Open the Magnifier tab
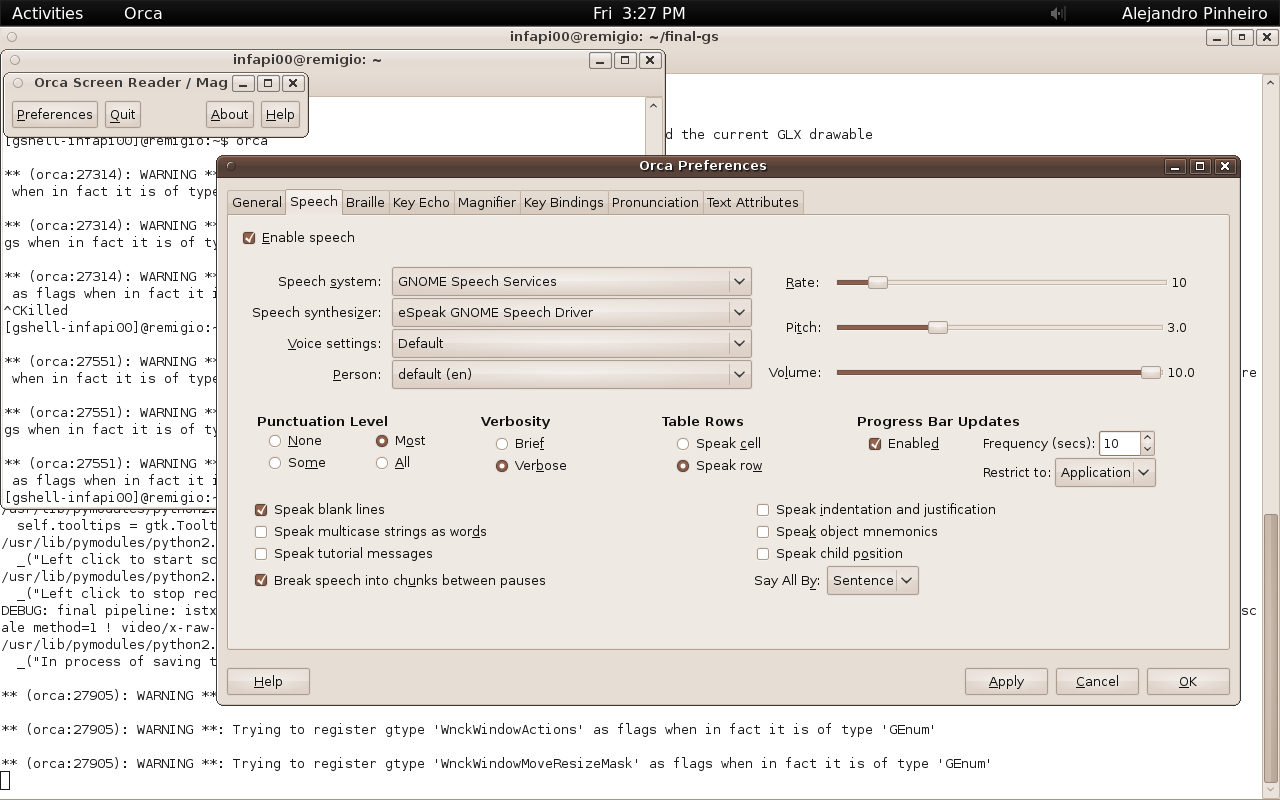Image resolution: width=1280 pixels, height=800 pixels. (x=486, y=202)
